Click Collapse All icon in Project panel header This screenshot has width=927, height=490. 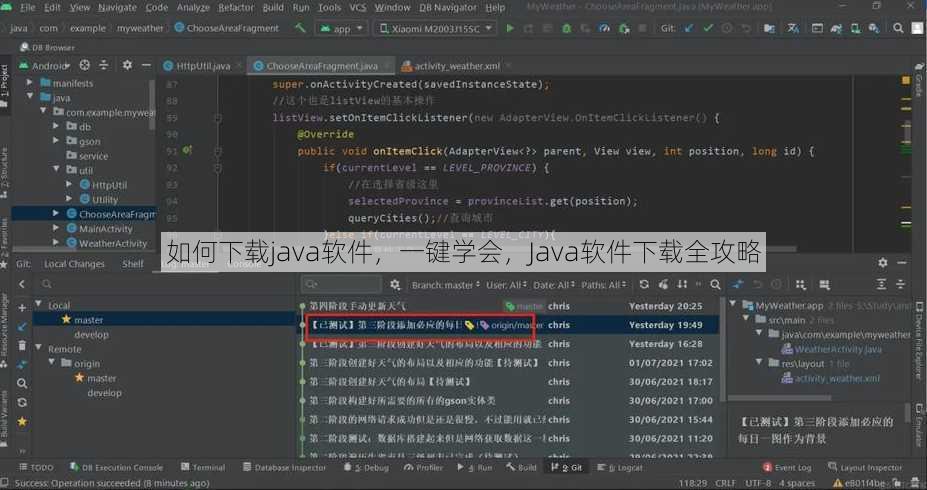click(x=103, y=65)
